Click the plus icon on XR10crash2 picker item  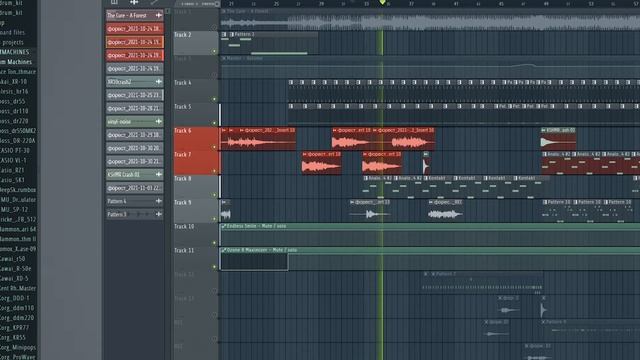159,82
